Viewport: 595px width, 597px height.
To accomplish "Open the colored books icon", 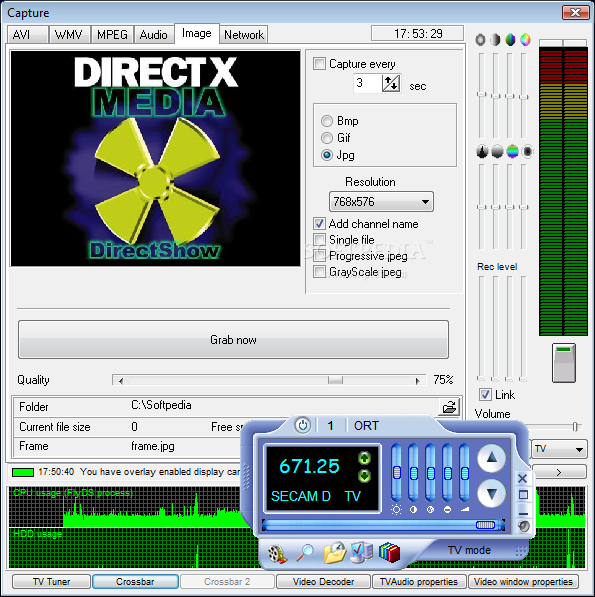I will pos(389,552).
